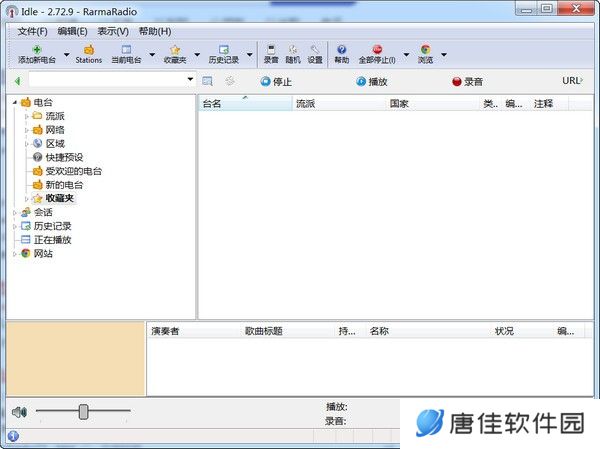This screenshot has height=449, width=600.
Task: Click the 添加新电台 add station icon
Action: tap(37, 49)
